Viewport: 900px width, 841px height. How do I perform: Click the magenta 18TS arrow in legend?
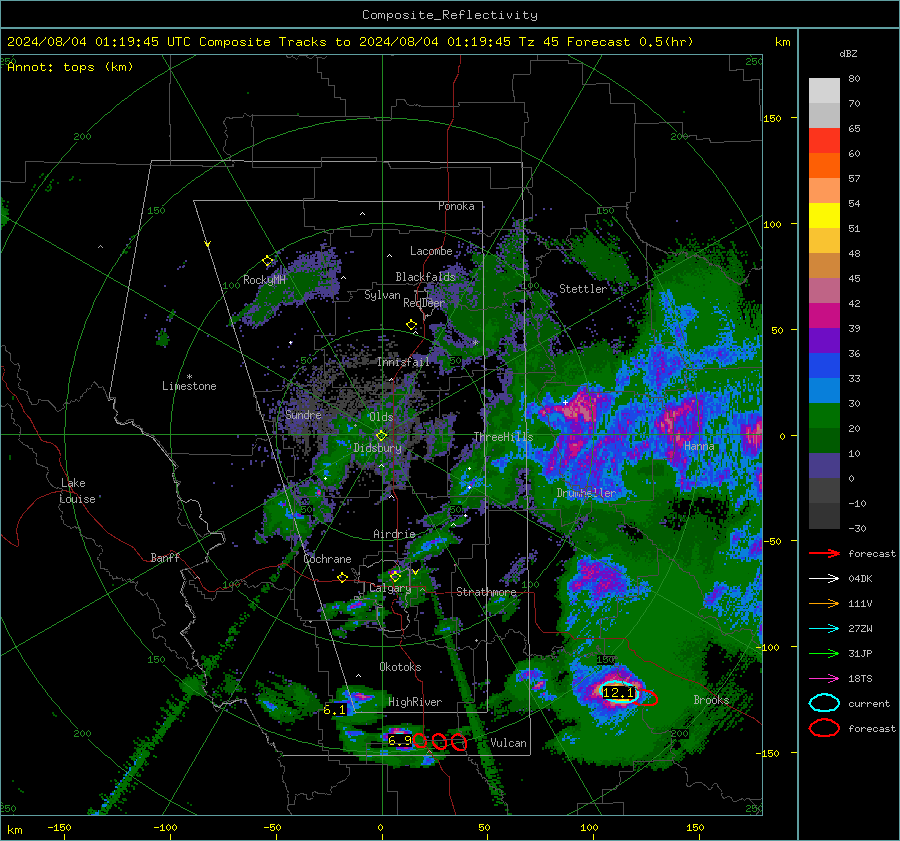824,679
